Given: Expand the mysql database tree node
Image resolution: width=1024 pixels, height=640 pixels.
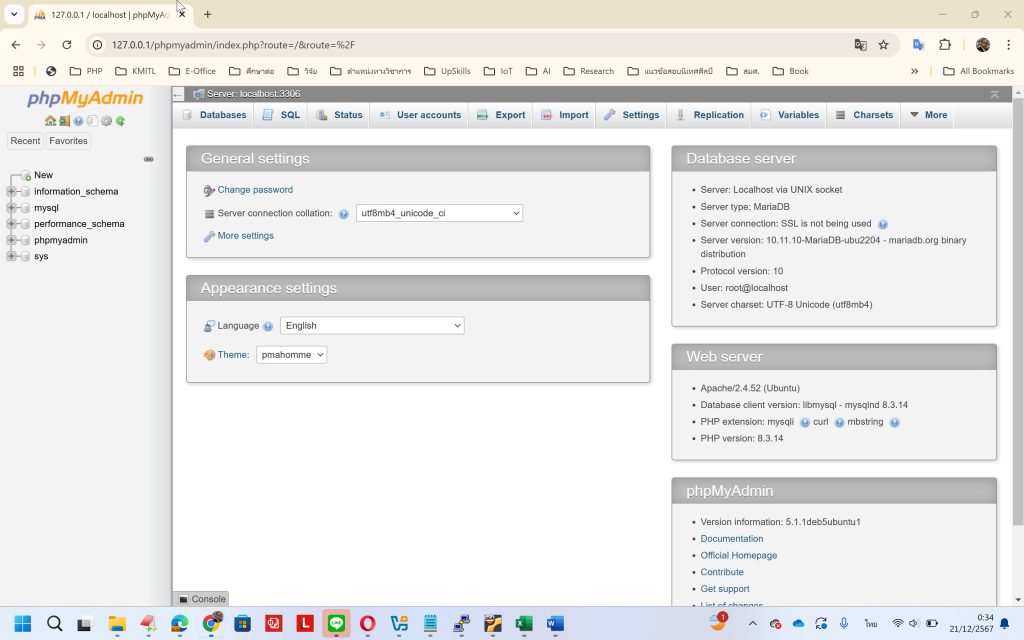Looking at the screenshot, I should click(11, 208).
